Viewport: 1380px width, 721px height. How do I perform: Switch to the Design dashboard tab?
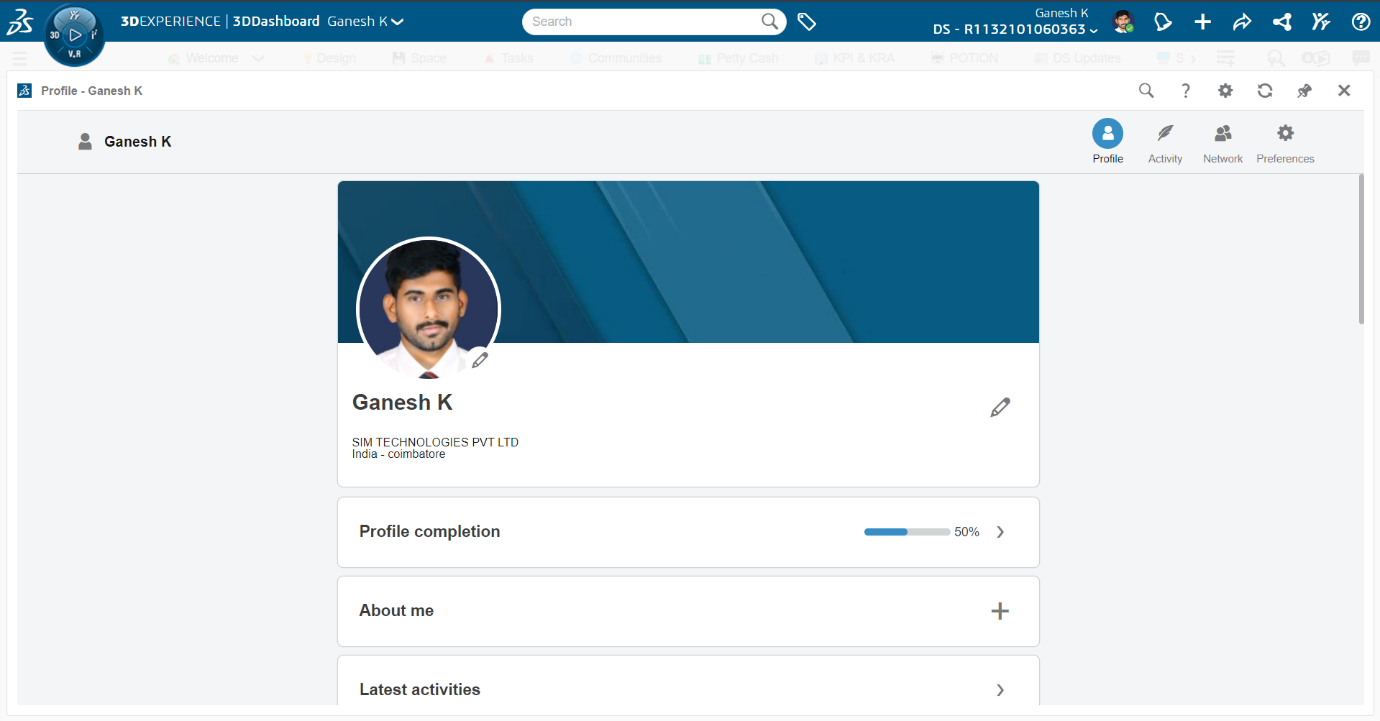[x=329, y=58]
